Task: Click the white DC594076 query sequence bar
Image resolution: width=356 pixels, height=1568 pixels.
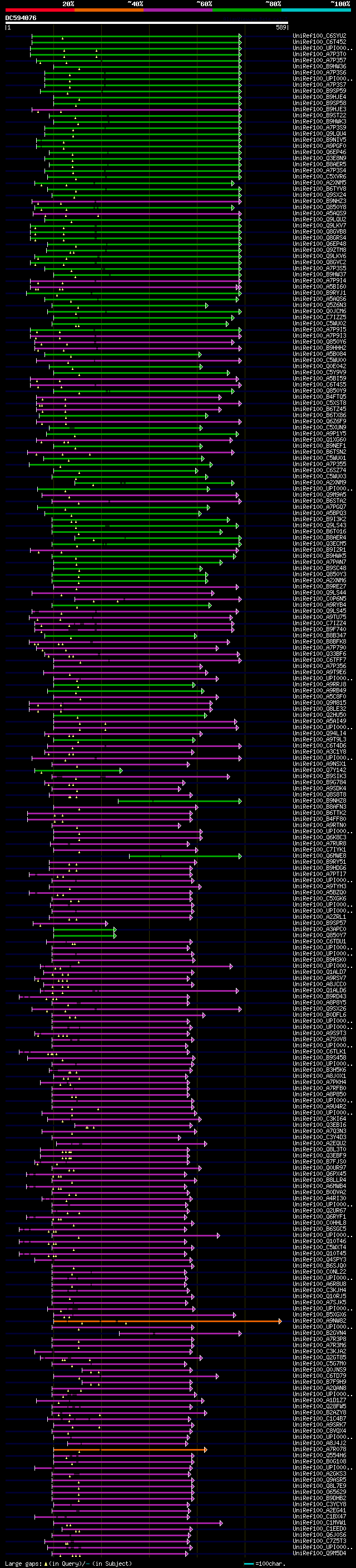Action: click(x=146, y=23)
